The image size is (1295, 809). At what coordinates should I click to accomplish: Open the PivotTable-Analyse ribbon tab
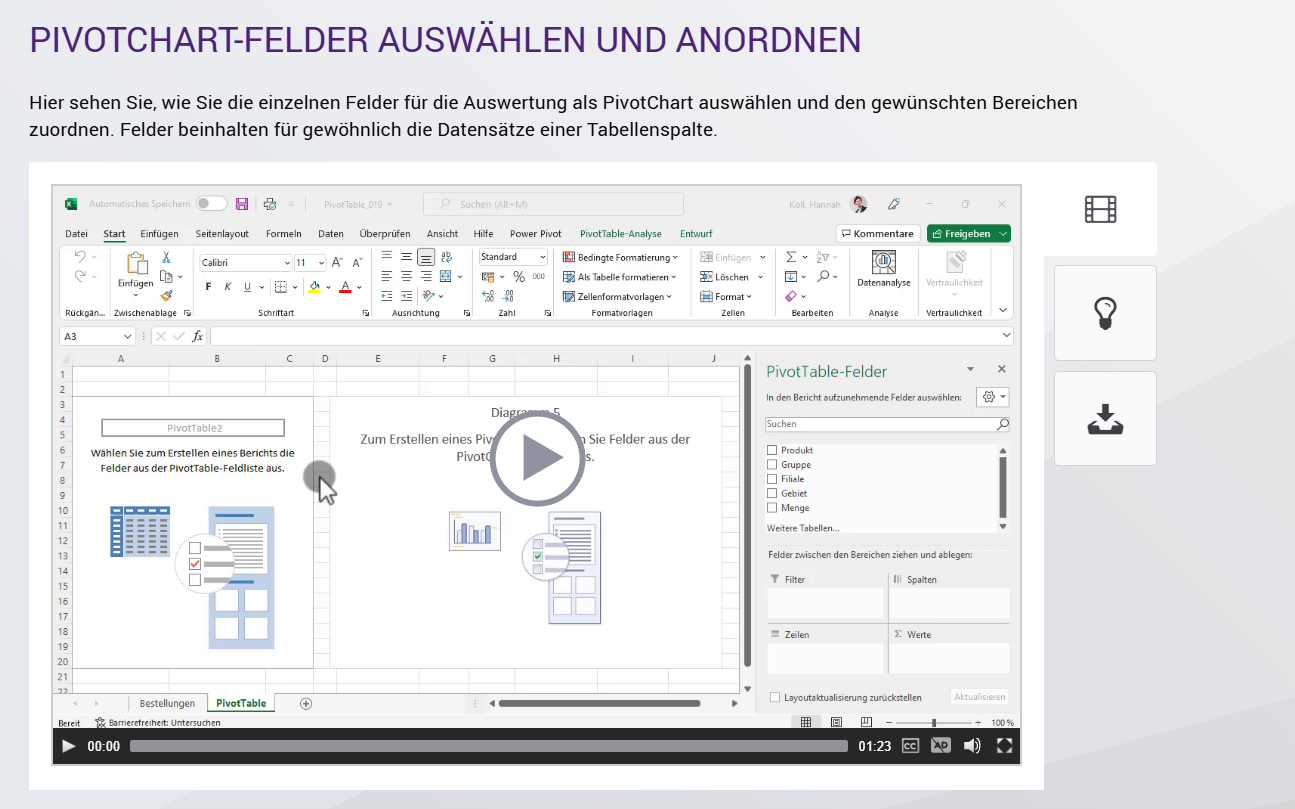tap(621, 234)
